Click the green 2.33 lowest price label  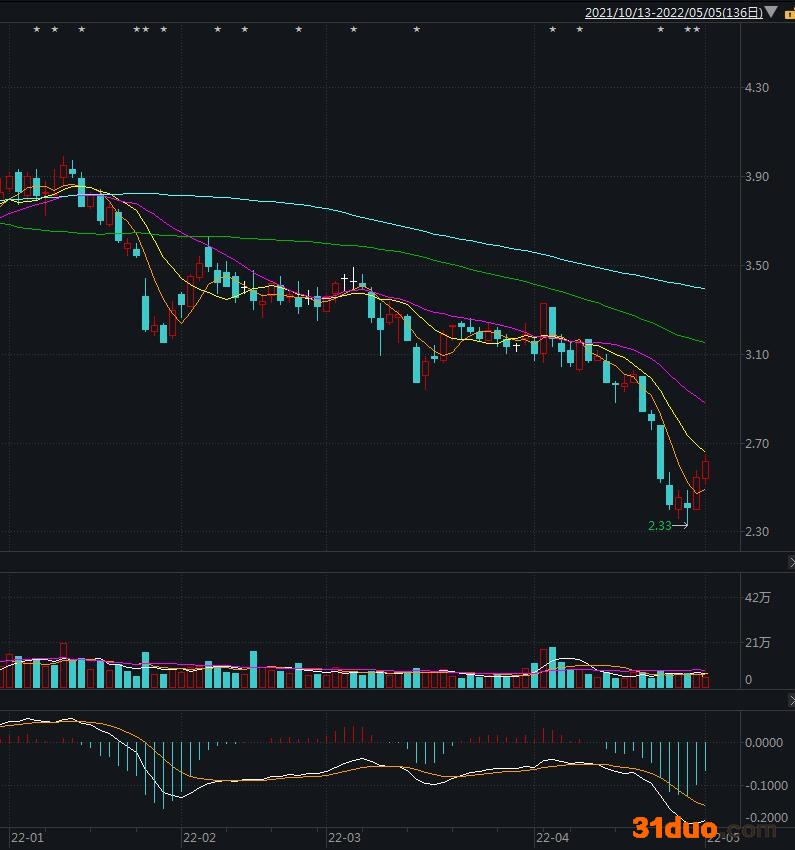coord(660,526)
